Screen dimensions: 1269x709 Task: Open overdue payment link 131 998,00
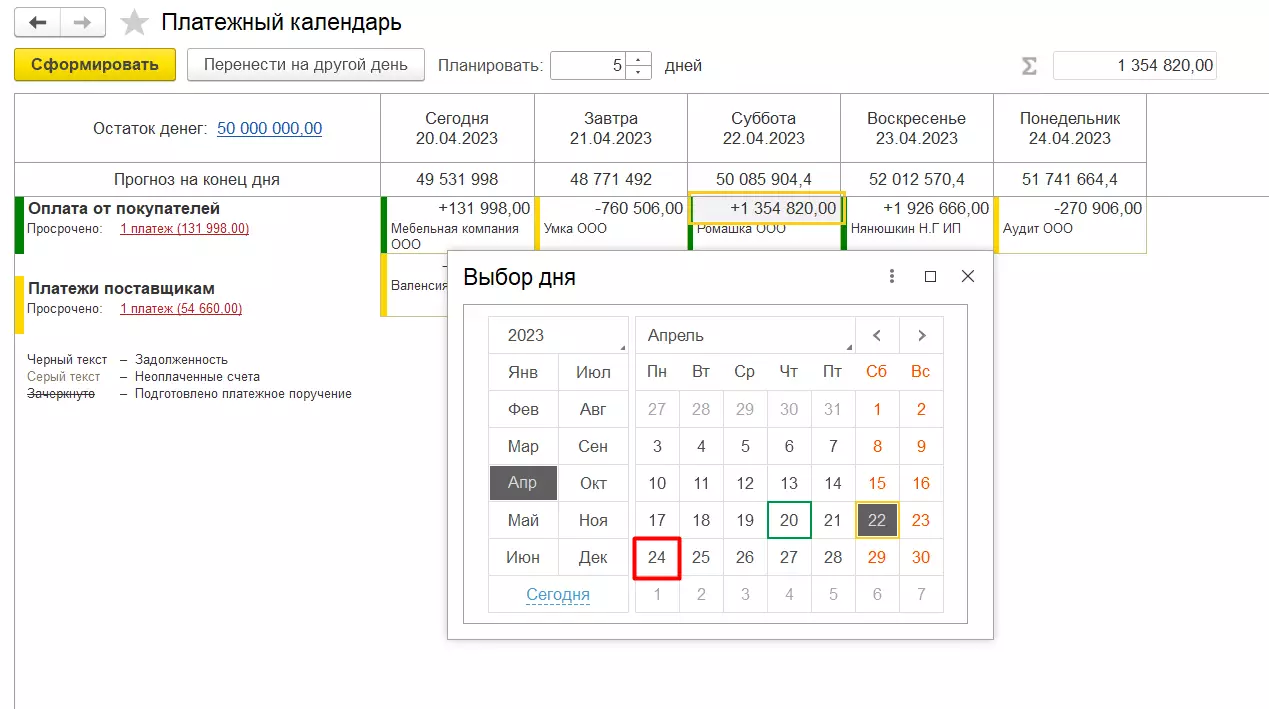[x=184, y=228]
